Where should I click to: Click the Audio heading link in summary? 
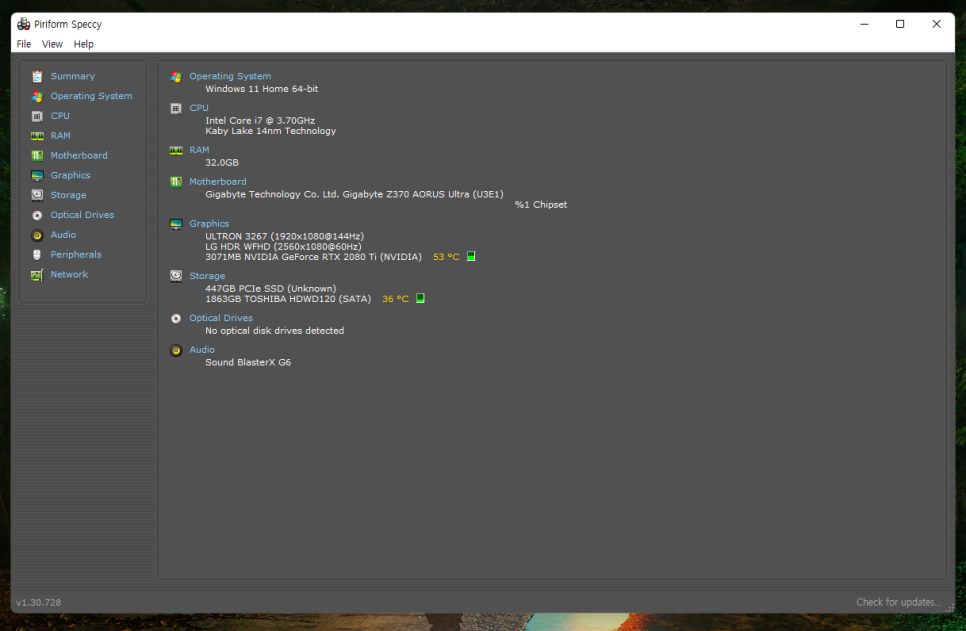(x=201, y=349)
